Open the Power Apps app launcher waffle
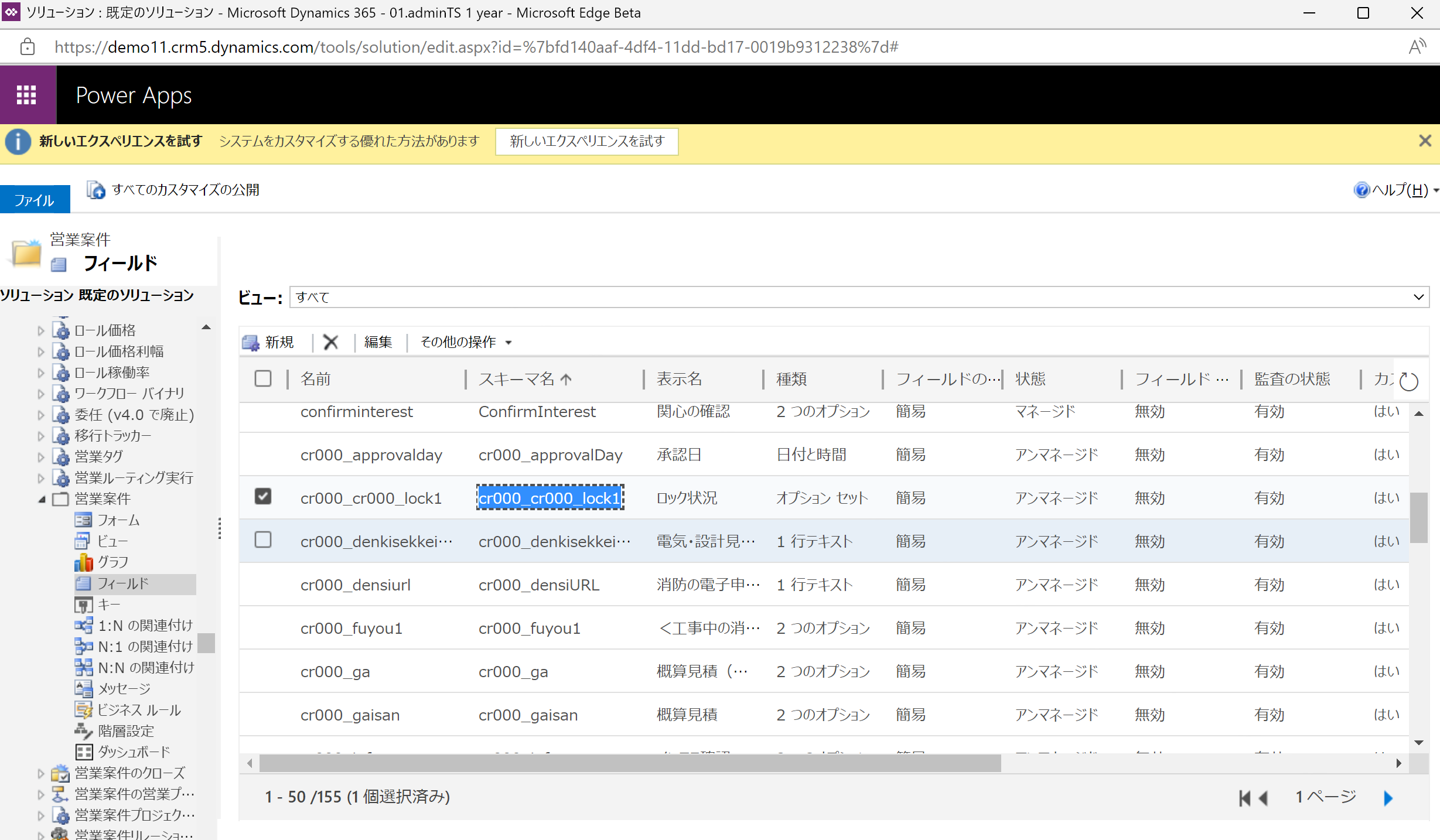The height and width of the screenshot is (840, 1440). point(26,95)
